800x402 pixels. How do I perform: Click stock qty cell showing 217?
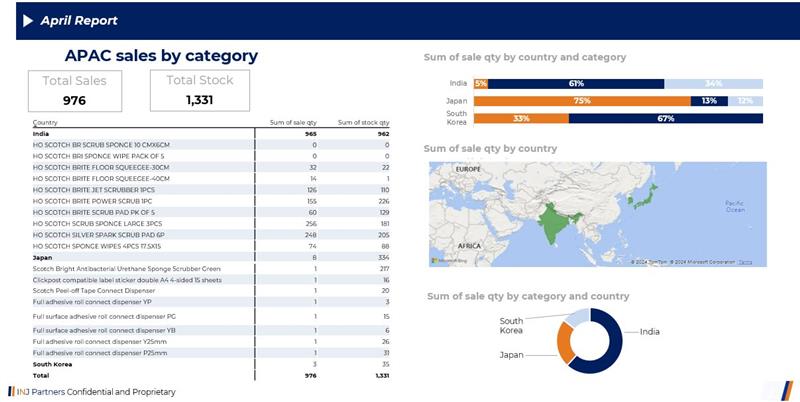tap(384, 269)
